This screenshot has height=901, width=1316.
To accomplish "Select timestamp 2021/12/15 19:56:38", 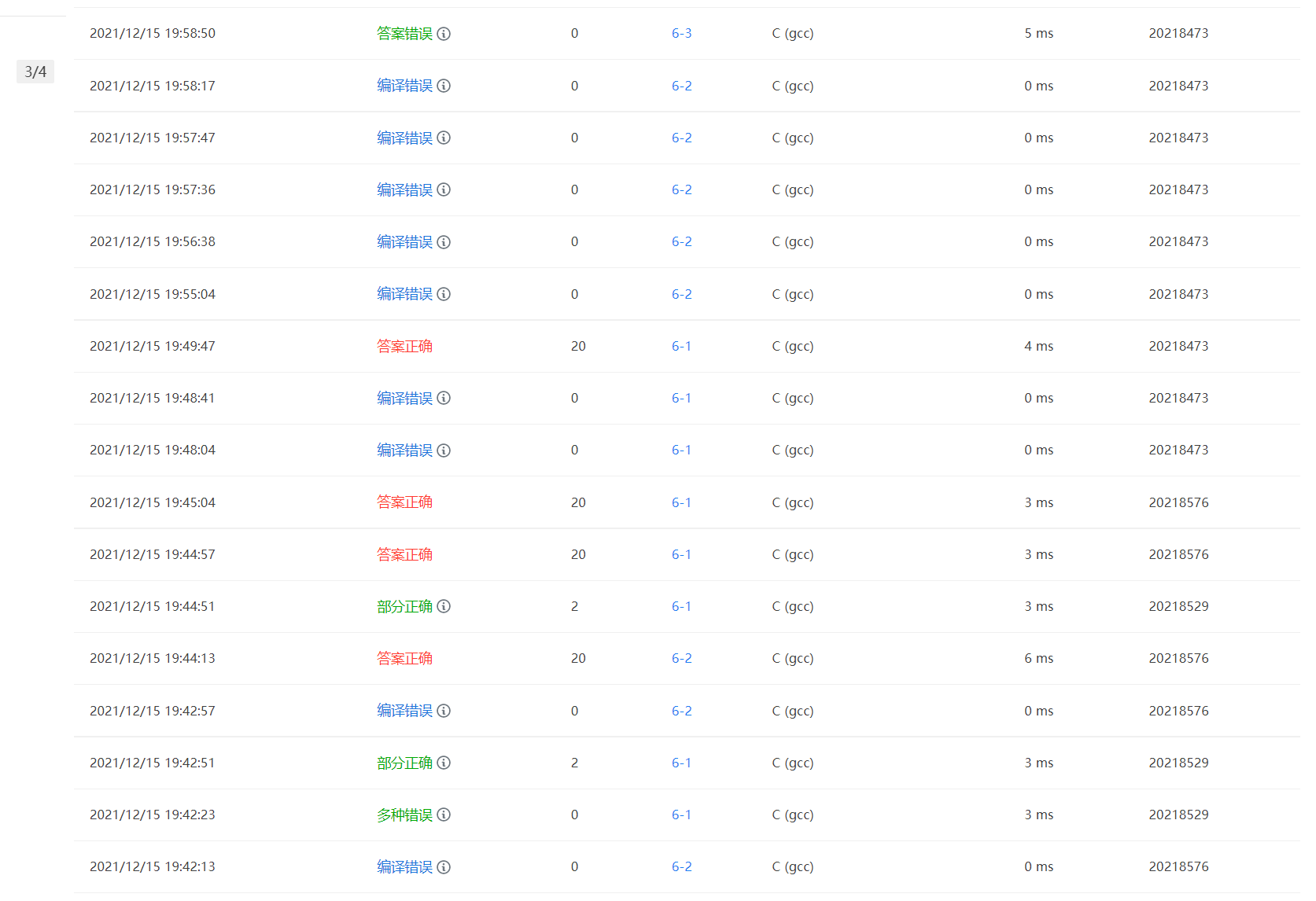I will coord(153,241).
